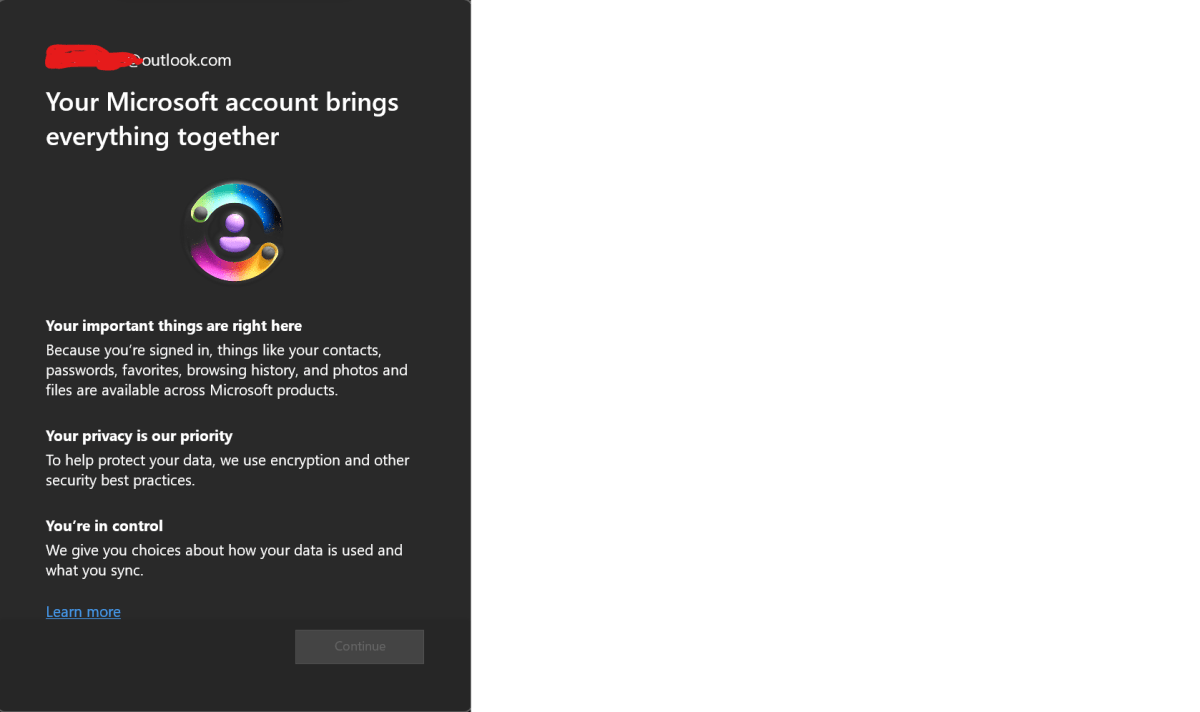The width and height of the screenshot is (1200, 712).
Task: Click the 'You're in control' heading
Action: pyautogui.click(x=104, y=526)
